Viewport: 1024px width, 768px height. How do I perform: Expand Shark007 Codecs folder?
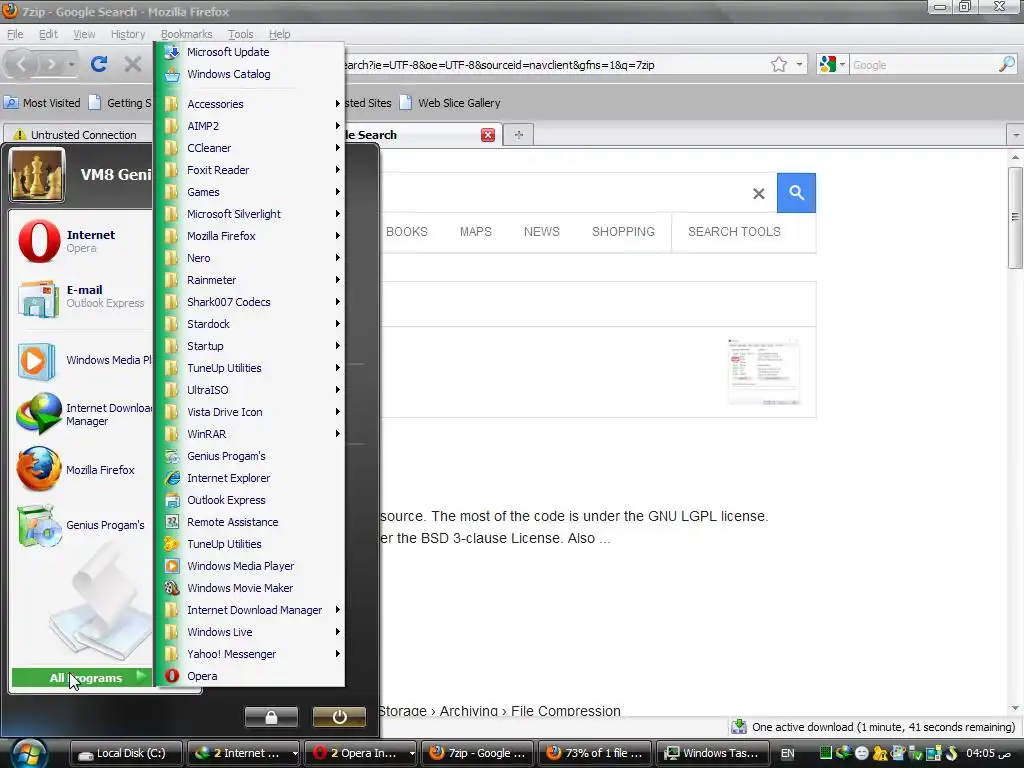(249, 302)
